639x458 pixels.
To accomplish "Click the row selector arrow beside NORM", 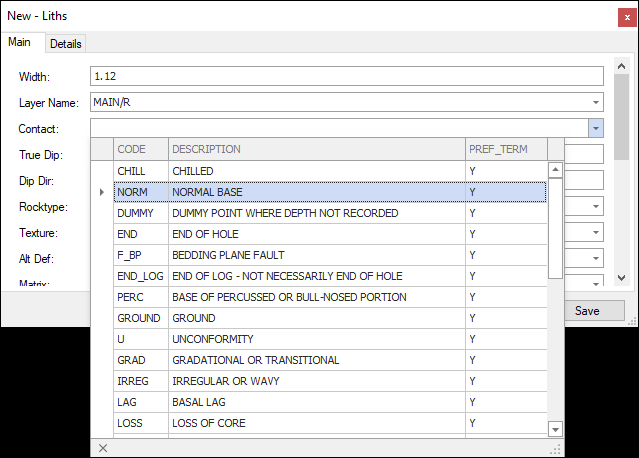I will tap(102, 192).
